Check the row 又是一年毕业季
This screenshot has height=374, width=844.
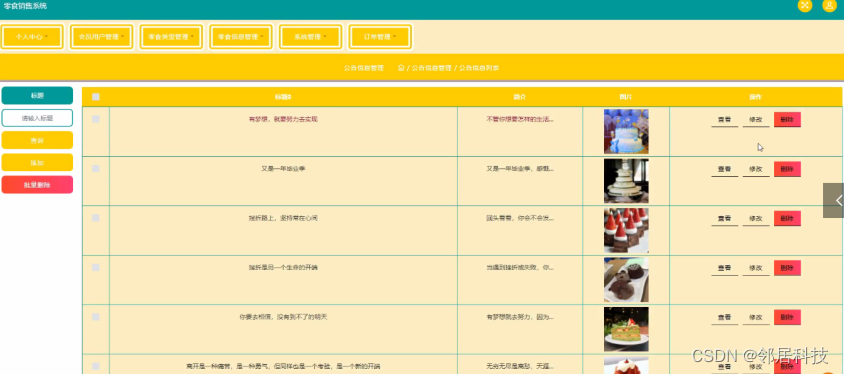(x=96, y=168)
